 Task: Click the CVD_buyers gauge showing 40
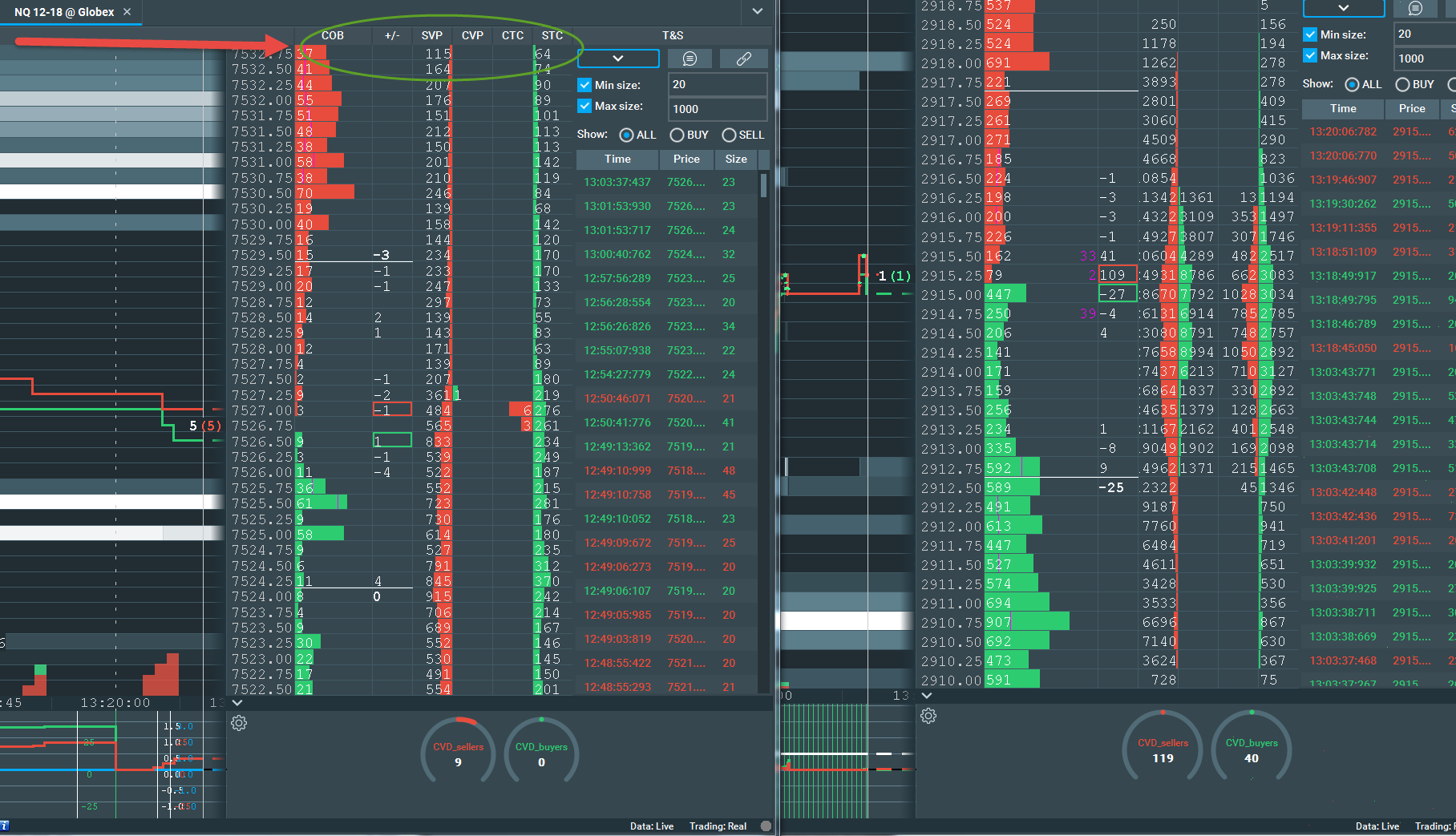1252,745
